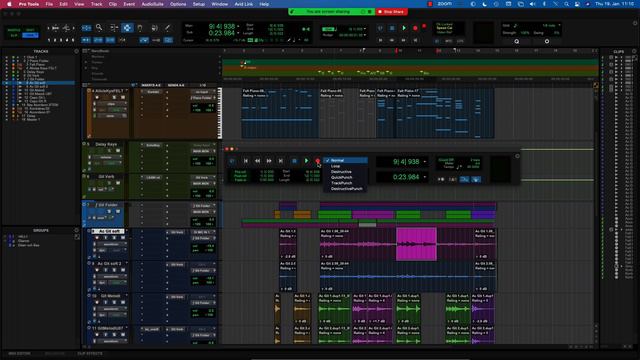Click the Tracks list options circle icon
640x360 pixels.
[x=76, y=51]
